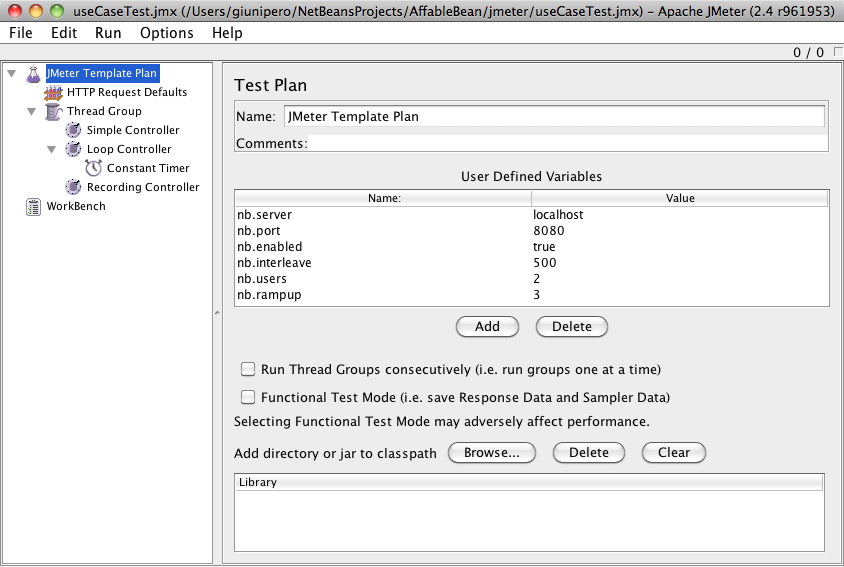Open the Run menu

point(108,33)
